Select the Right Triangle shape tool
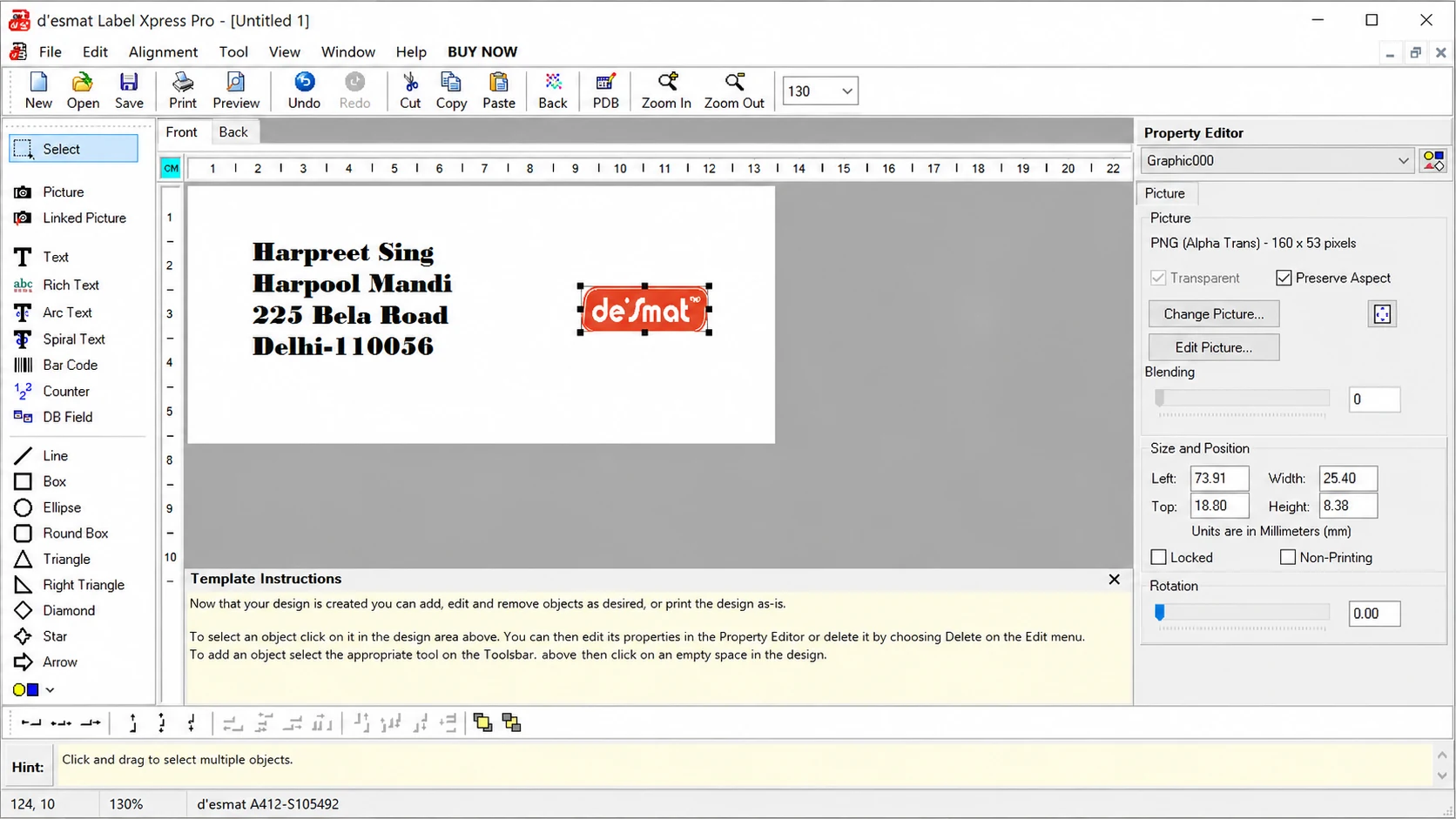 [70, 585]
